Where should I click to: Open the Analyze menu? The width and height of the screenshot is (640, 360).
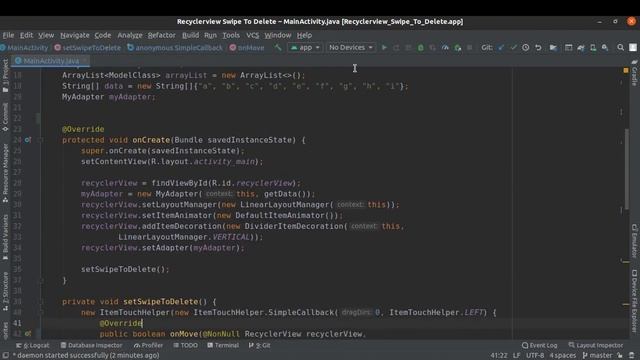130,35
